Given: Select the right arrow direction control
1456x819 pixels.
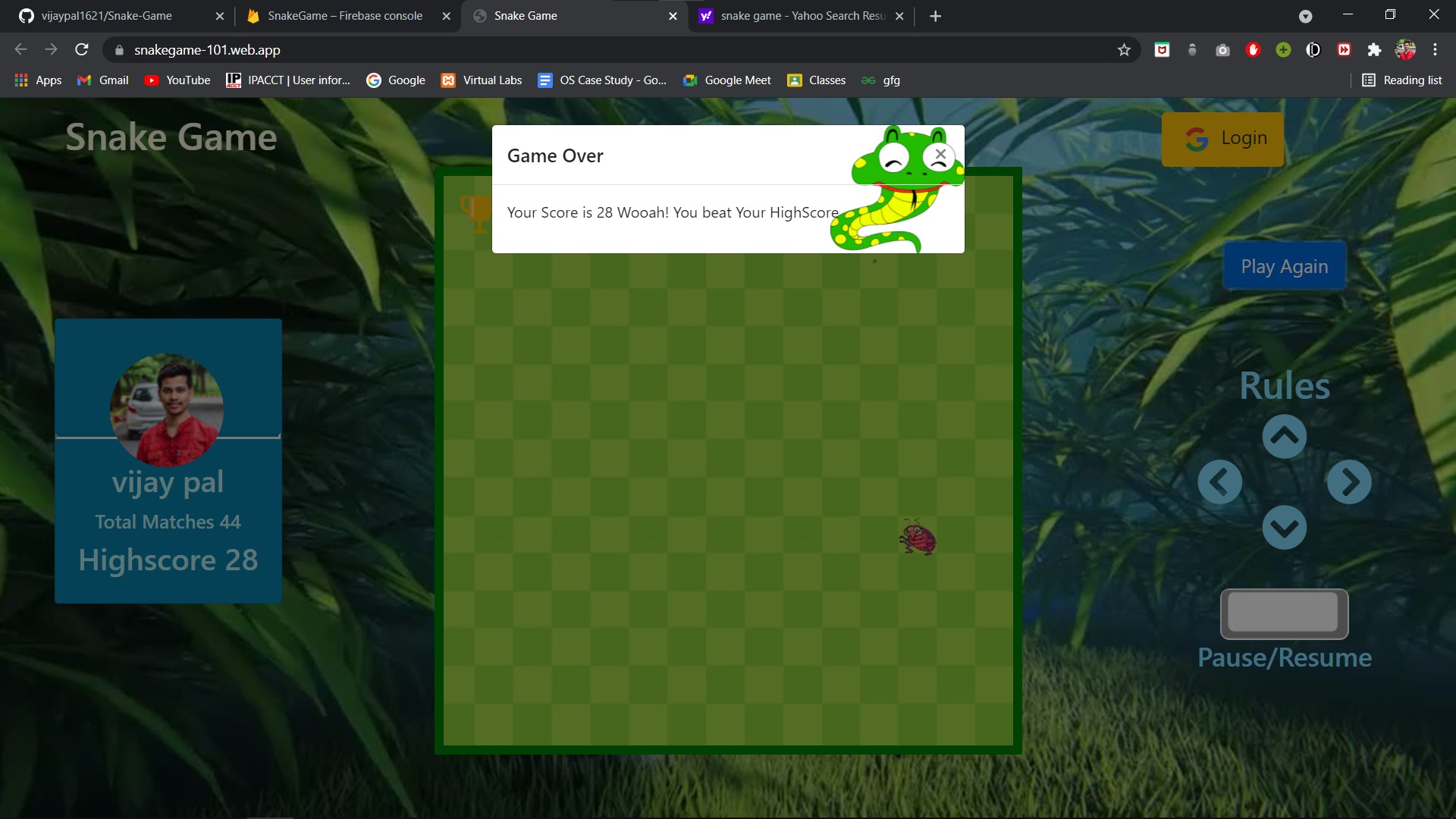Looking at the screenshot, I should [1349, 482].
